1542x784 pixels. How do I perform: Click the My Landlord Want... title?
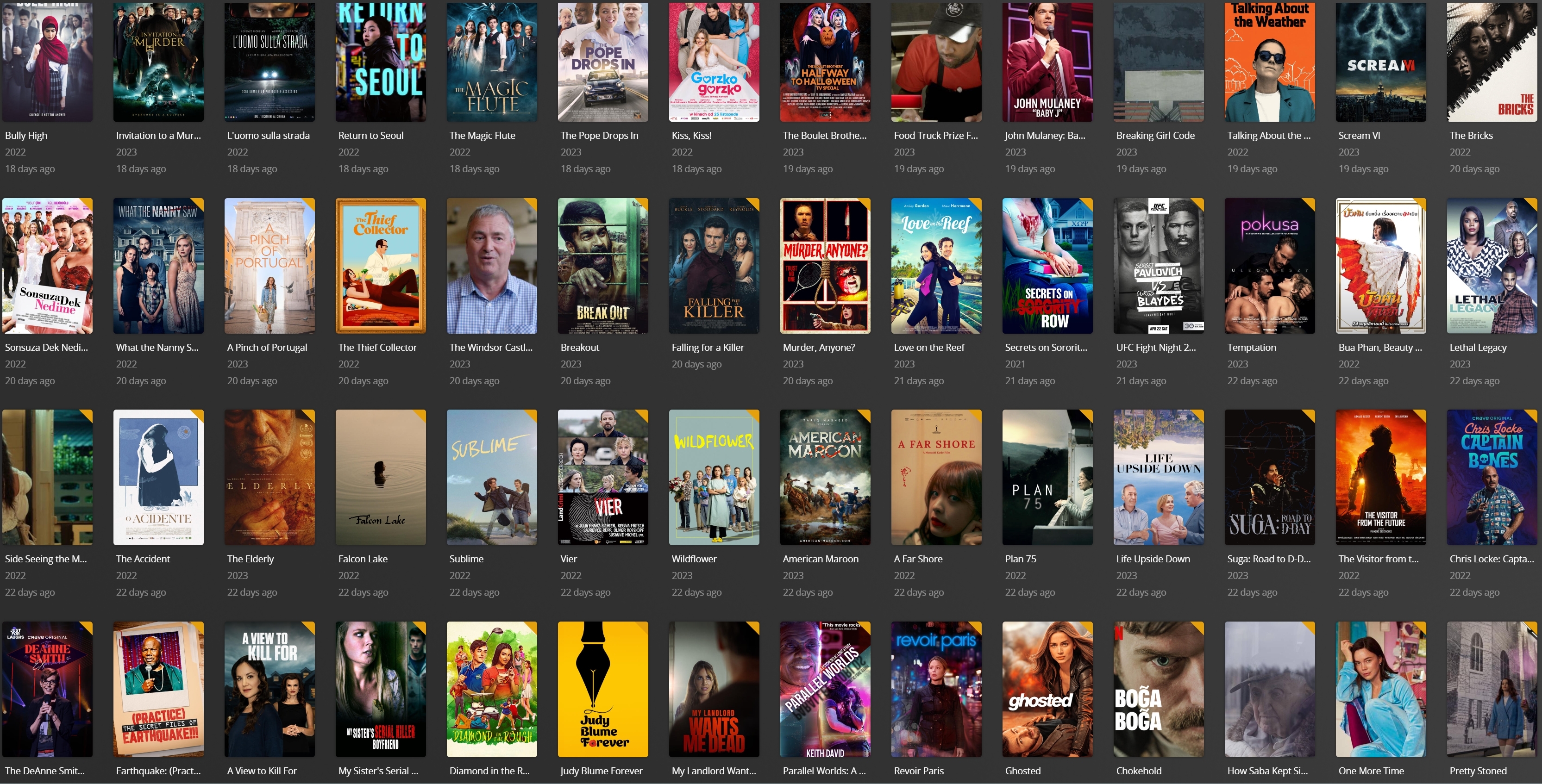tap(714, 771)
